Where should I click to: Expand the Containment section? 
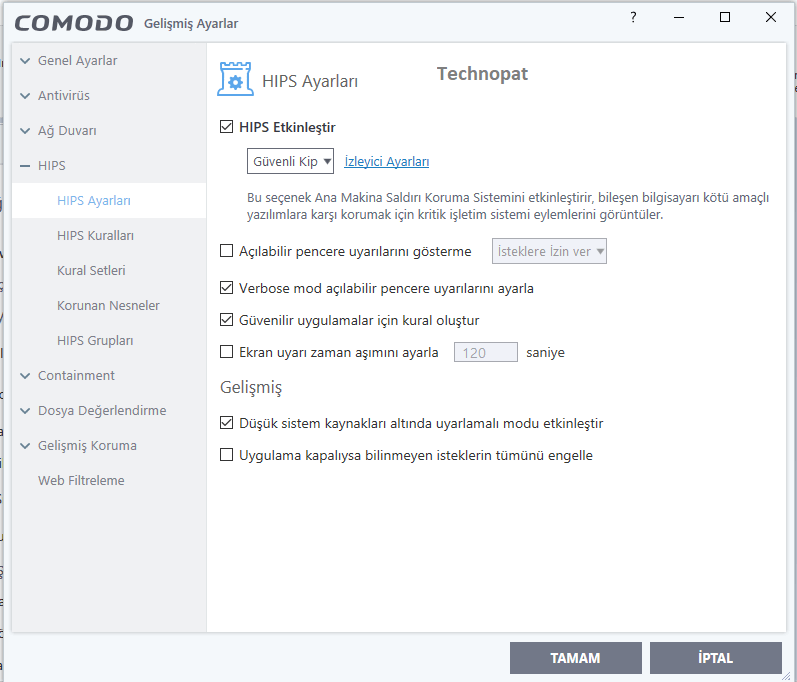coord(25,376)
